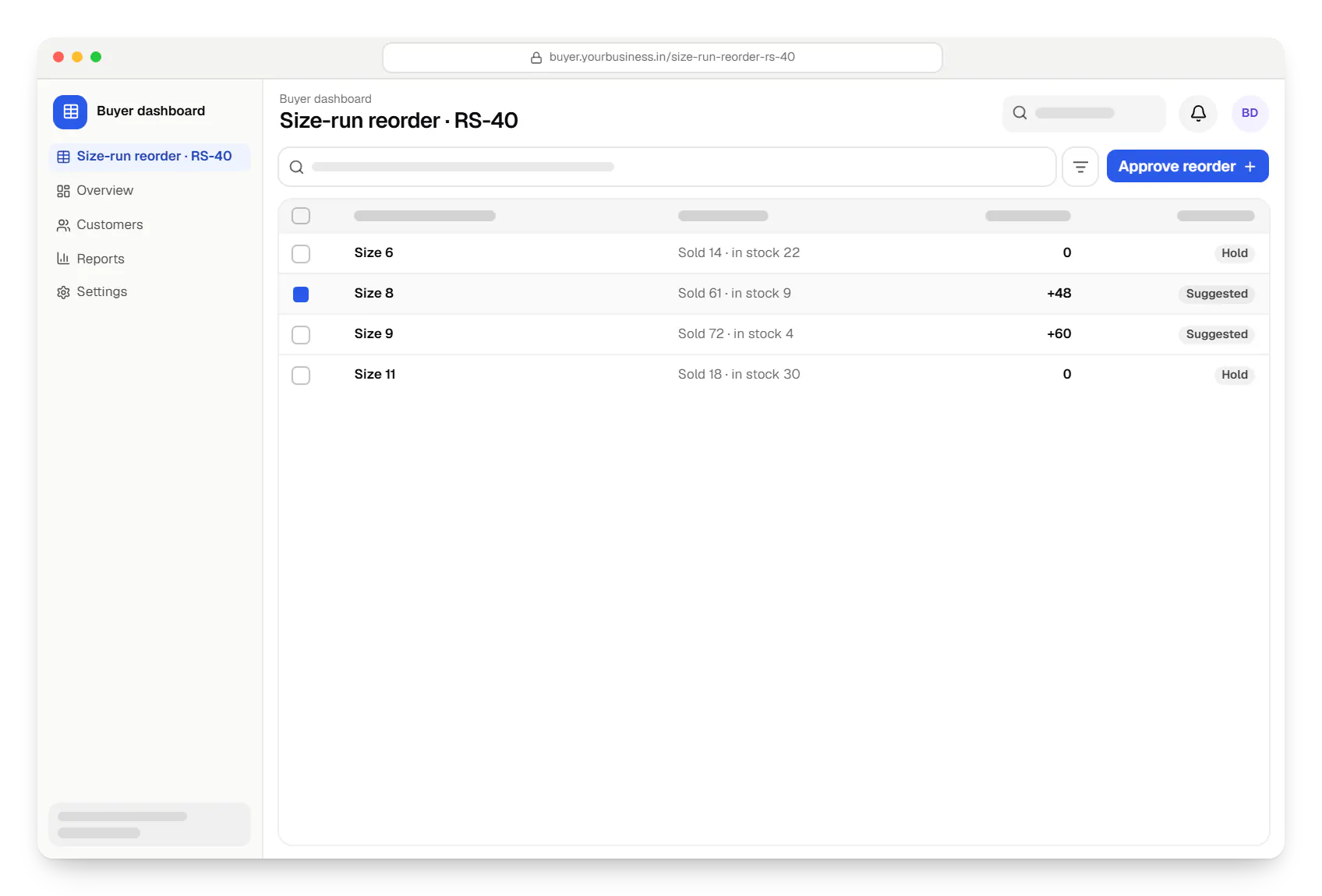Select the Size 8 label
Screen dimensions: 1322x896
click(373, 294)
